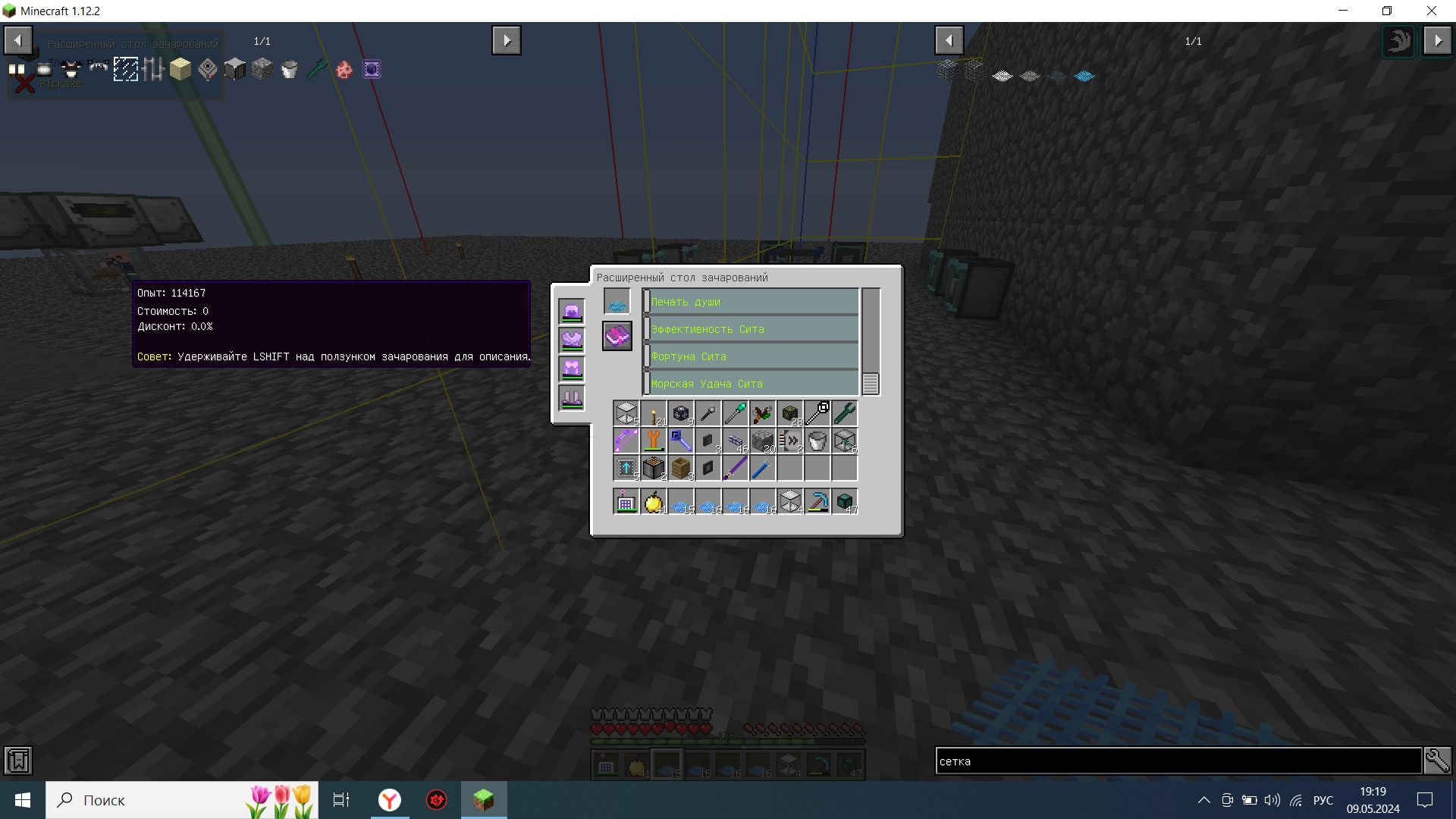The height and width of the screenshot is (819, 1456).
Task: Select the spawn egg bookmark icon
Action: click(x=344, y=70)
